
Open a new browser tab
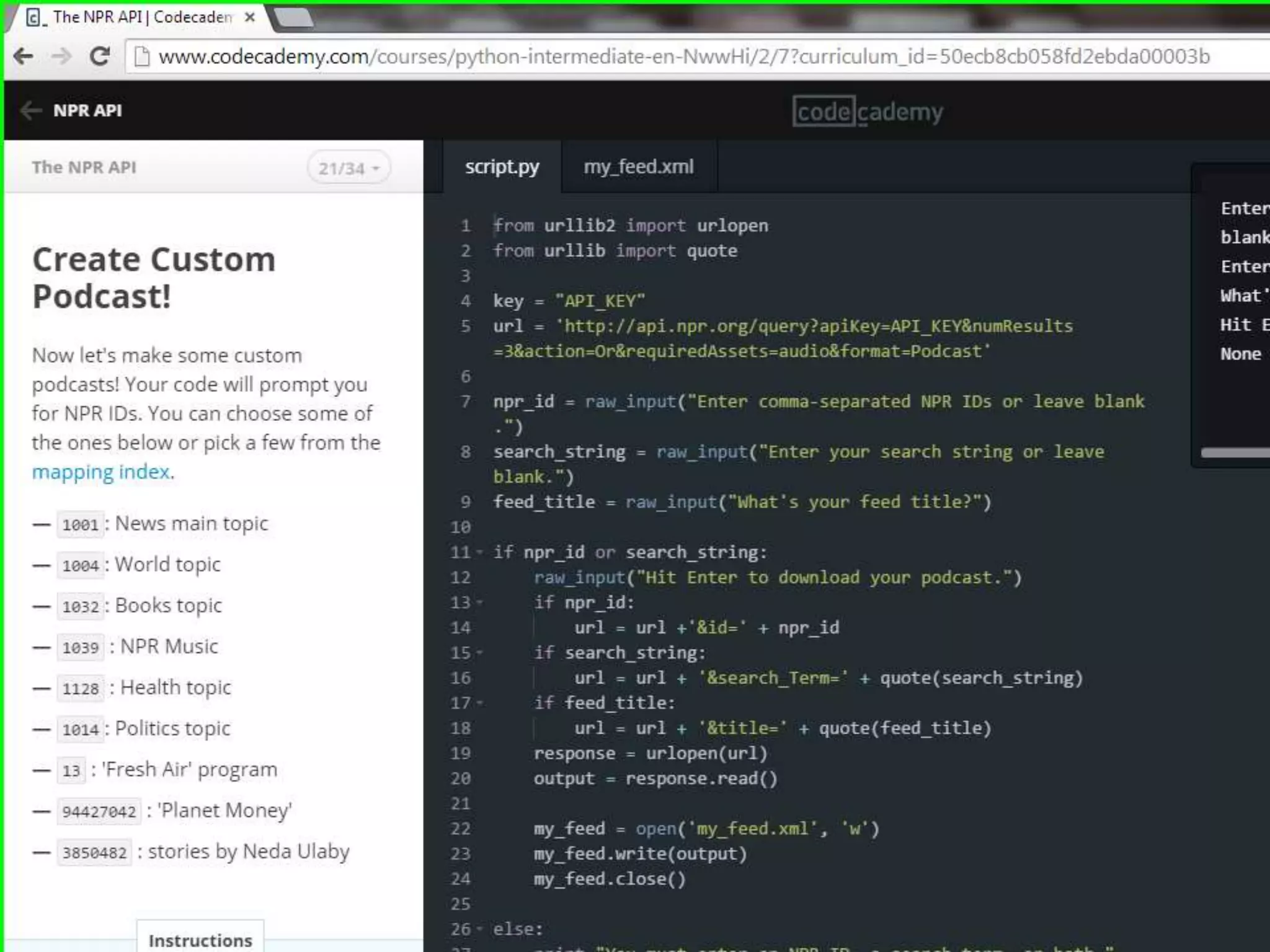pos(294,18)
